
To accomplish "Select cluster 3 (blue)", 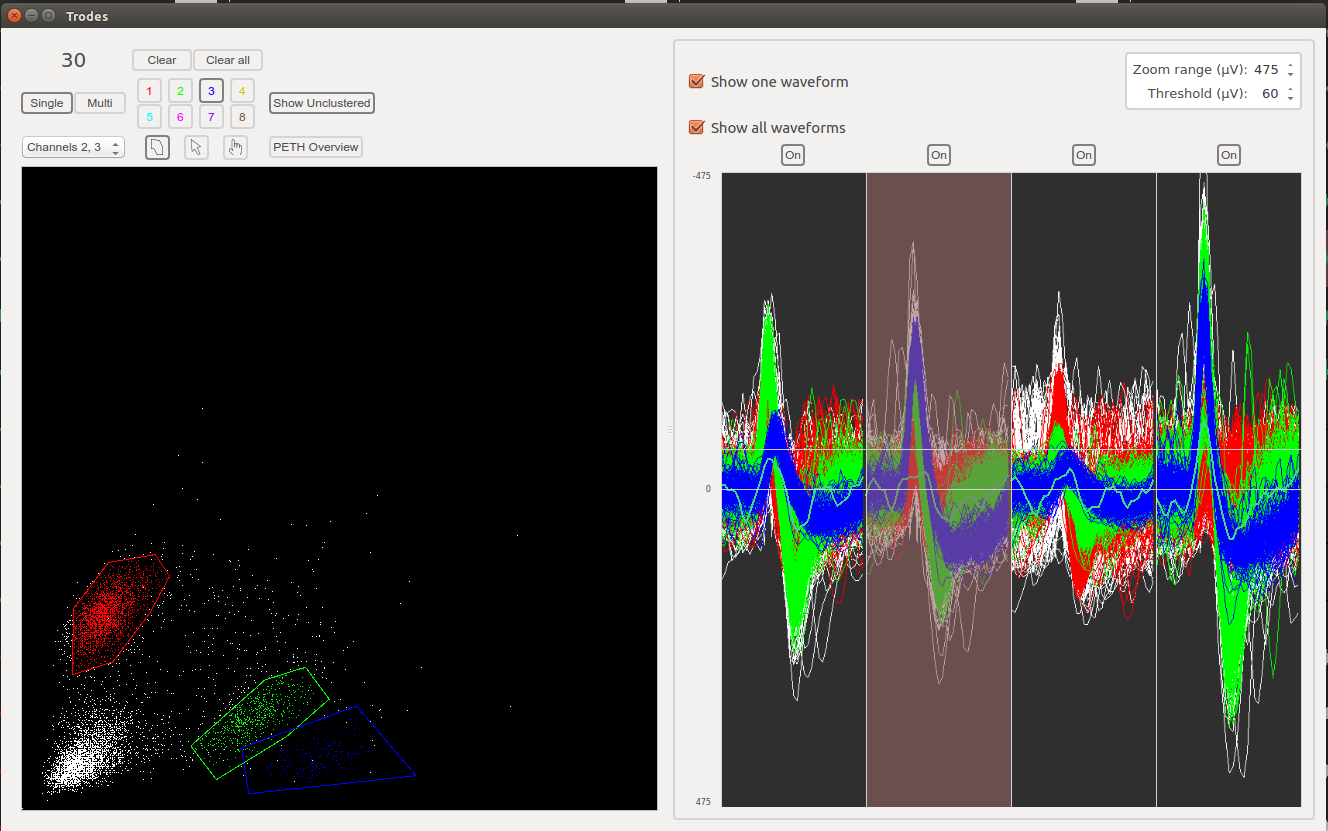I will pyautogui.click(x=211, y=91).
